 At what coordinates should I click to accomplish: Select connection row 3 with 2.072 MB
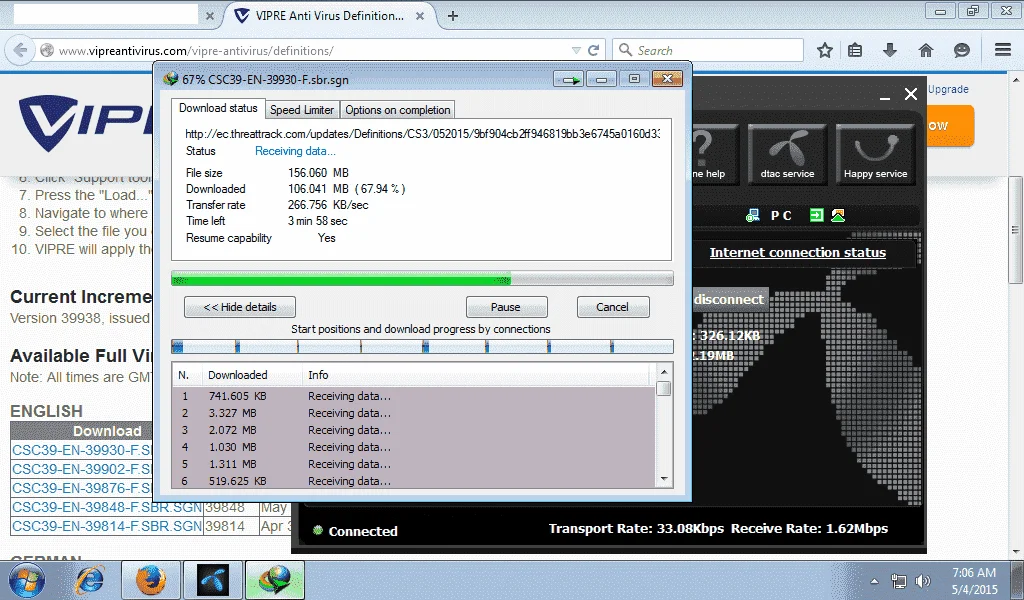click(x=414, y=430)
